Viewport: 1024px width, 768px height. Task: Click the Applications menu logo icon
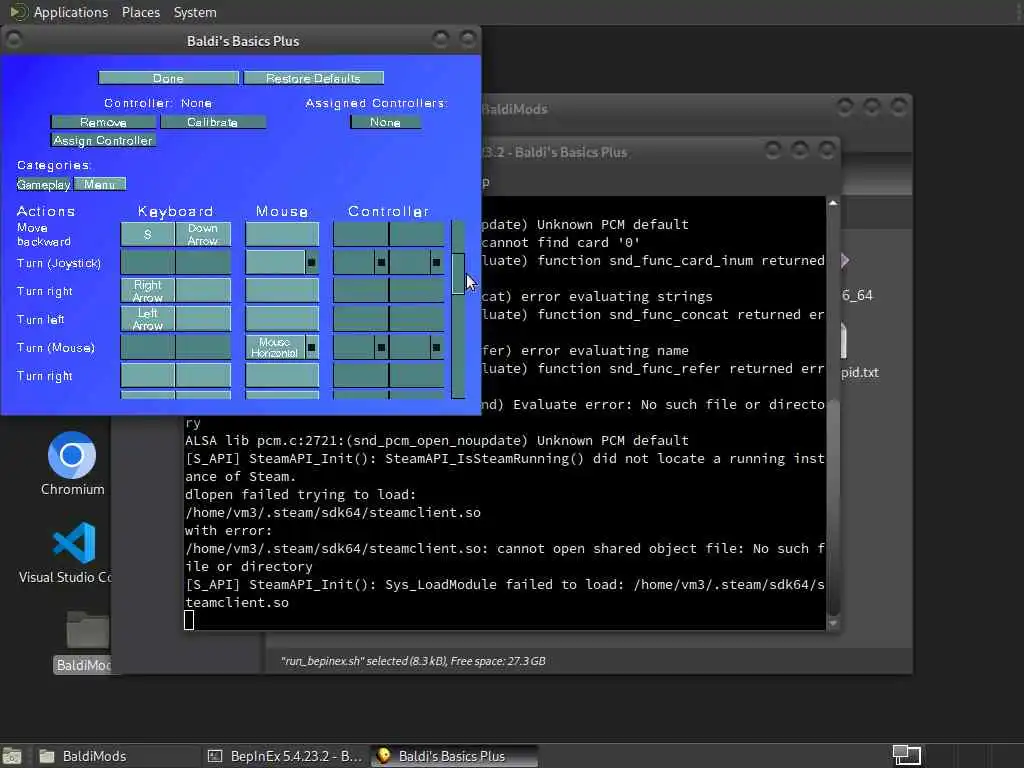point(18,12)
